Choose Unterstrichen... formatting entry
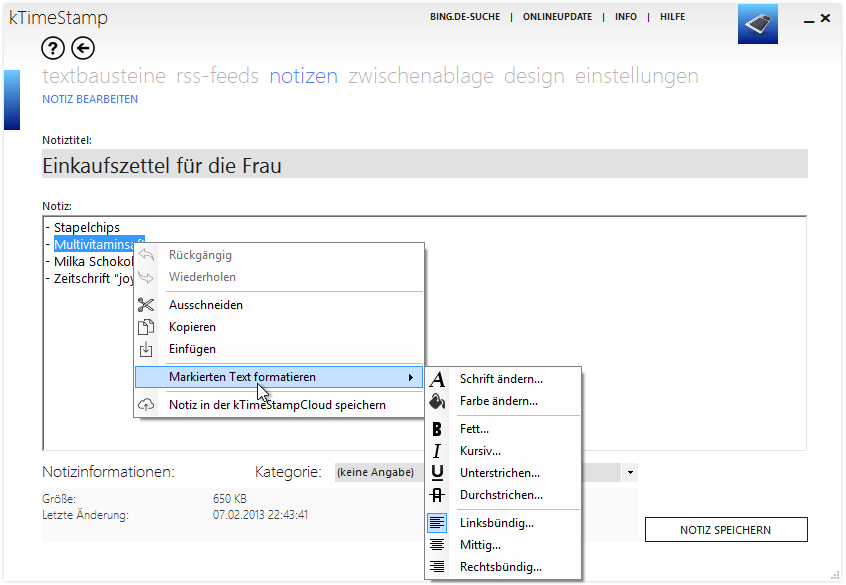The height and width of the screenshot is (585, 846). pos(503,473)
